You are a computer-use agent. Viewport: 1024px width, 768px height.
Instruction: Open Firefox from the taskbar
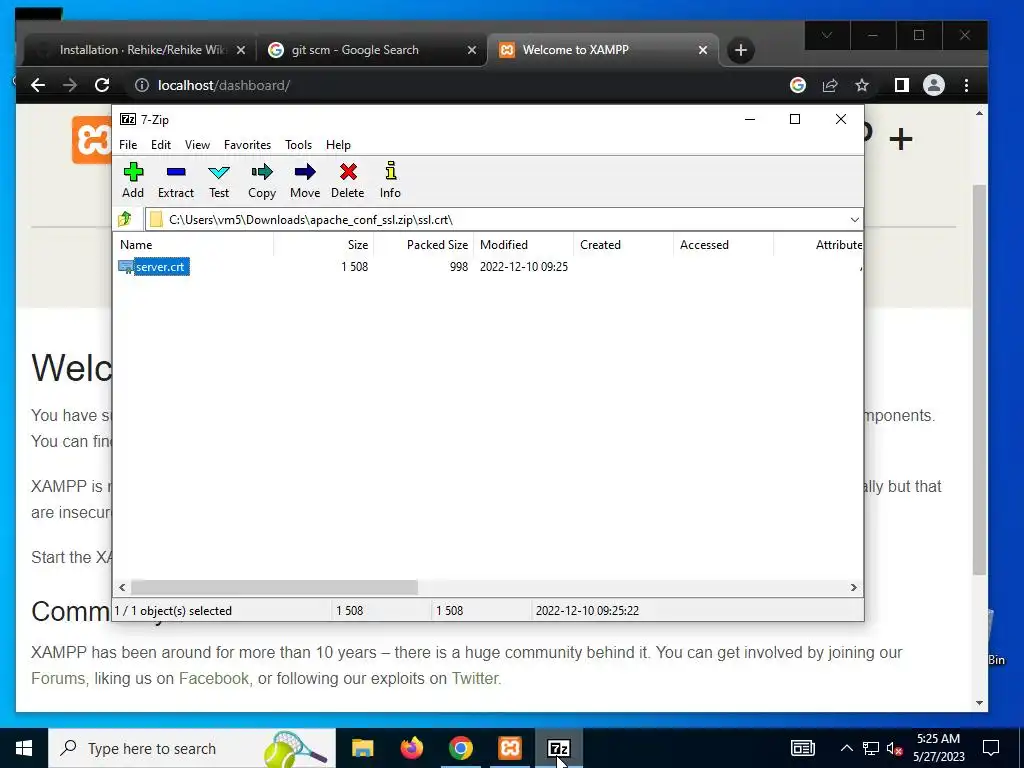point(411,748)
